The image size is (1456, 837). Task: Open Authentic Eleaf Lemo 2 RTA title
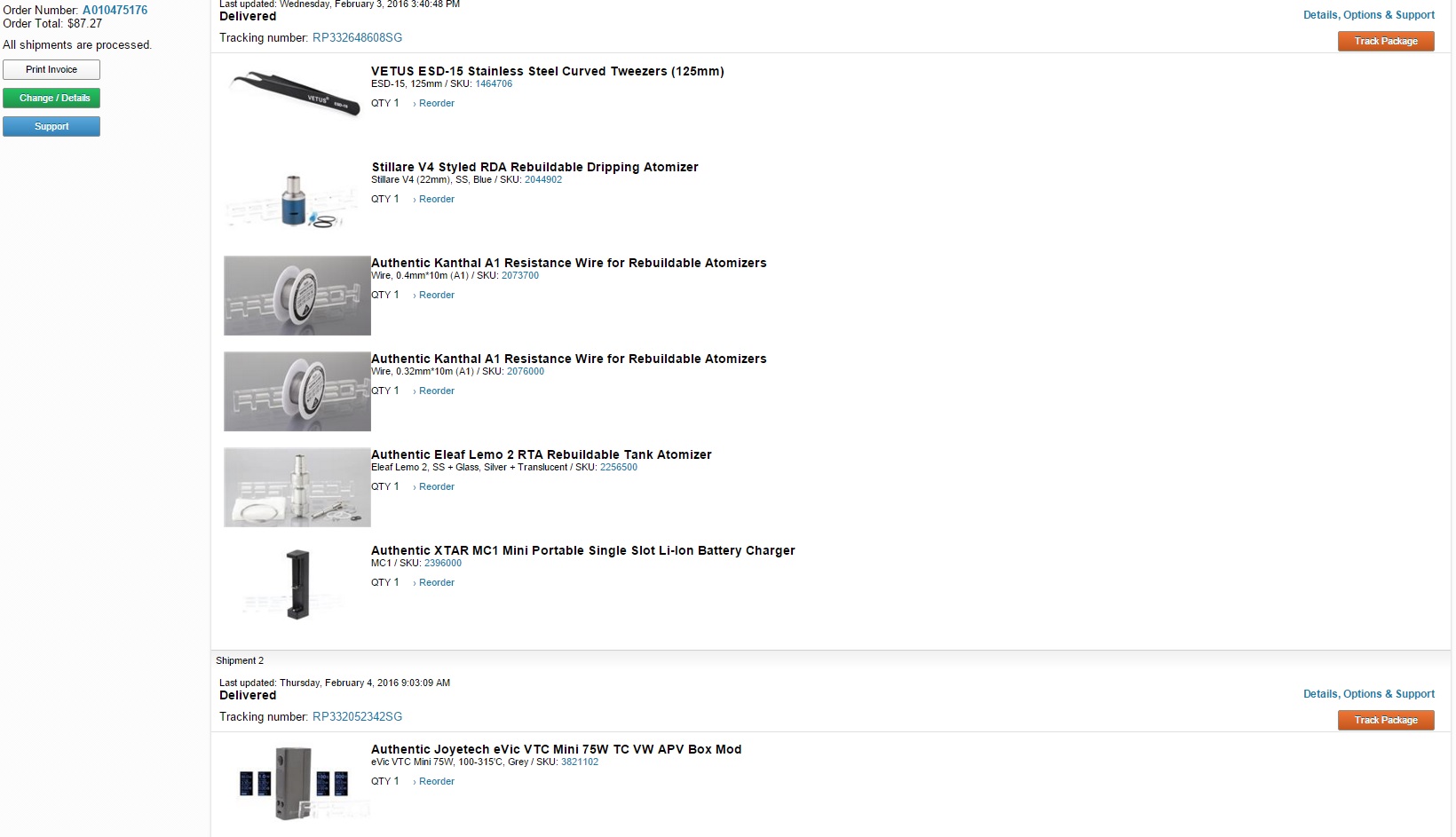point(541,454)
